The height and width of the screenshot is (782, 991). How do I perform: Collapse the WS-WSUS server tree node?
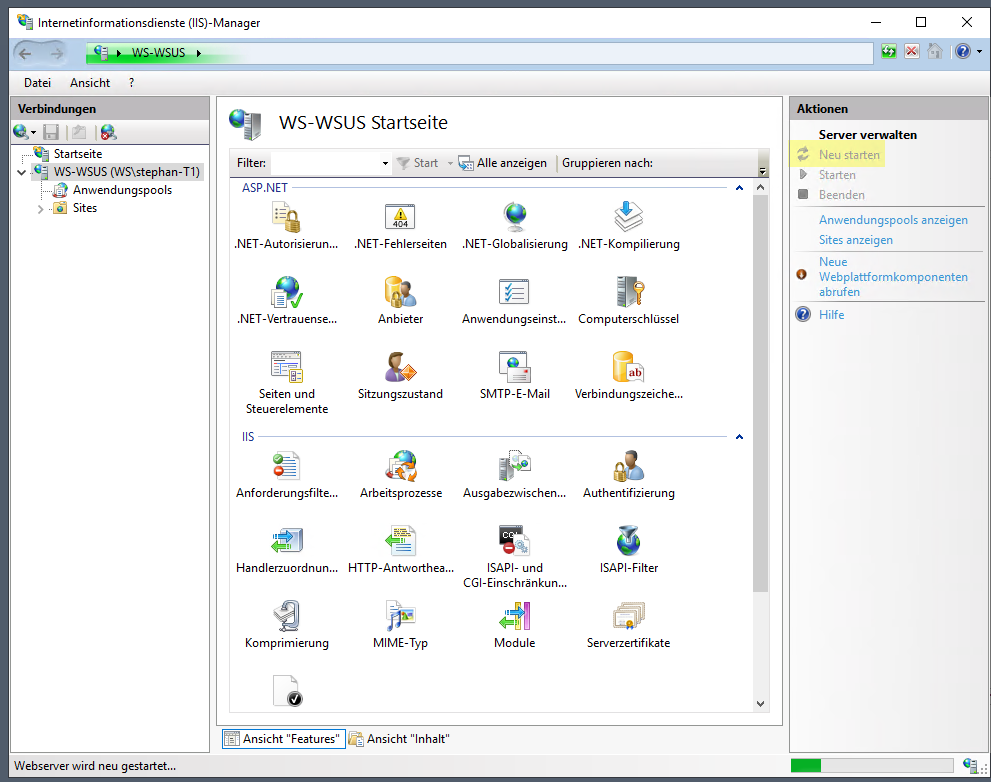click(21, 172)
